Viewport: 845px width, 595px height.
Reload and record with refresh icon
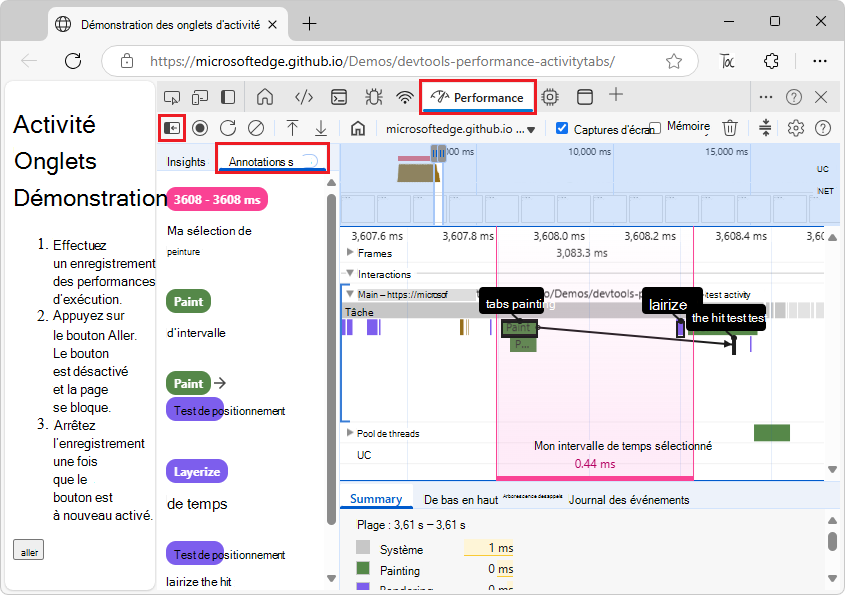228,128
